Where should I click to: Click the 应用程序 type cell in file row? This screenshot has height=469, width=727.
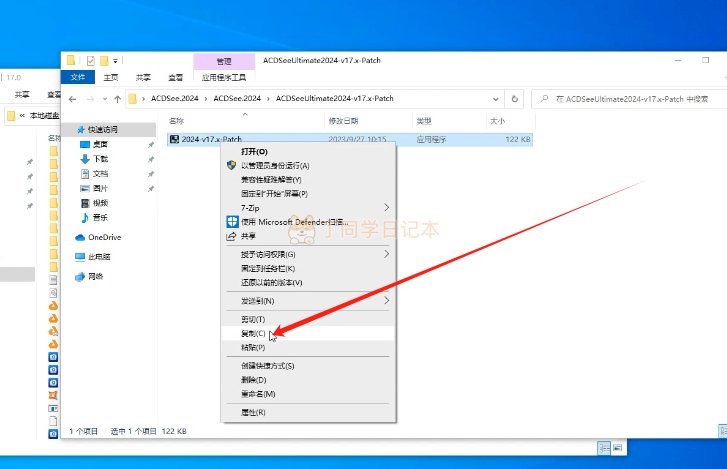pyautogui.click(x=431, y=139)
